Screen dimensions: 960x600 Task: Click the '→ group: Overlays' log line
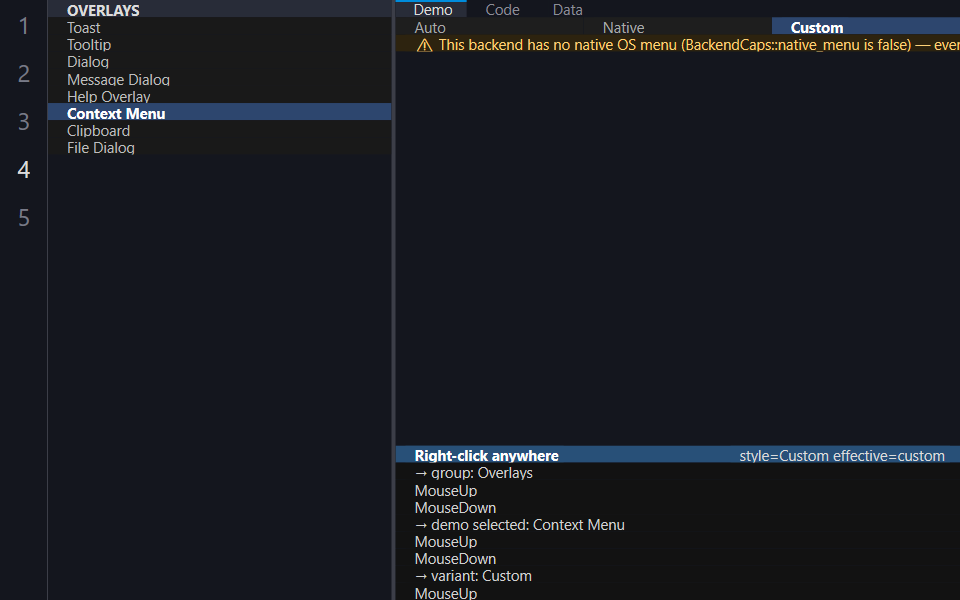(x=473, y=473)
